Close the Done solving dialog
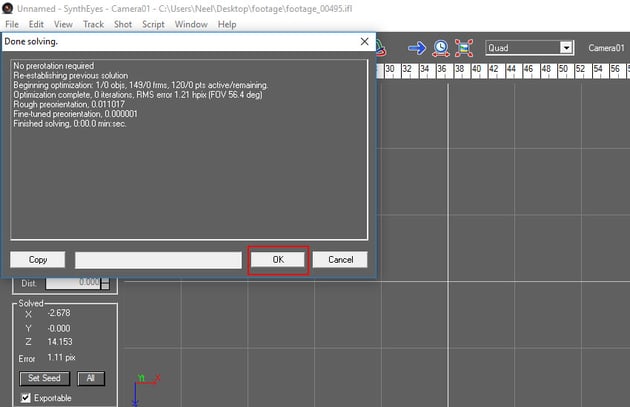The image size is (630, 407). [x=364, y=41]
